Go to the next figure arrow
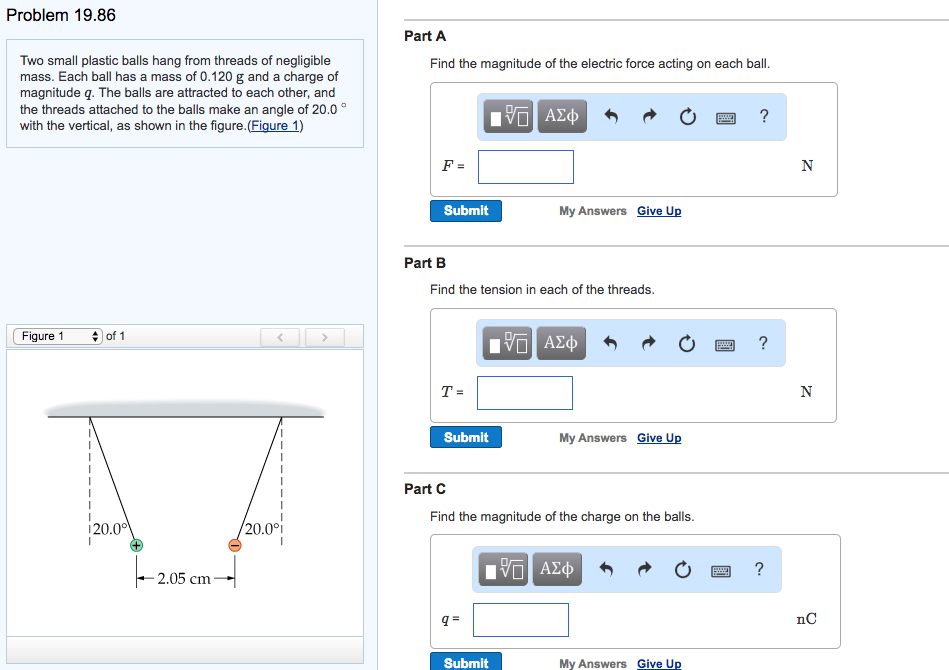The height and width of the screenshot is (670, 949). pyautogui.click(x=325, y=337)
